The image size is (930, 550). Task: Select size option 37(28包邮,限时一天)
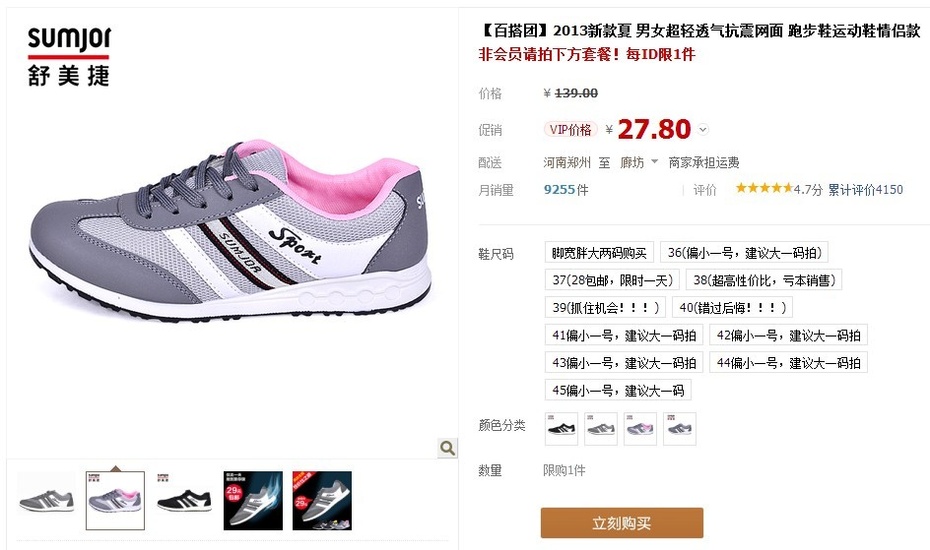(x=613, y=280)
